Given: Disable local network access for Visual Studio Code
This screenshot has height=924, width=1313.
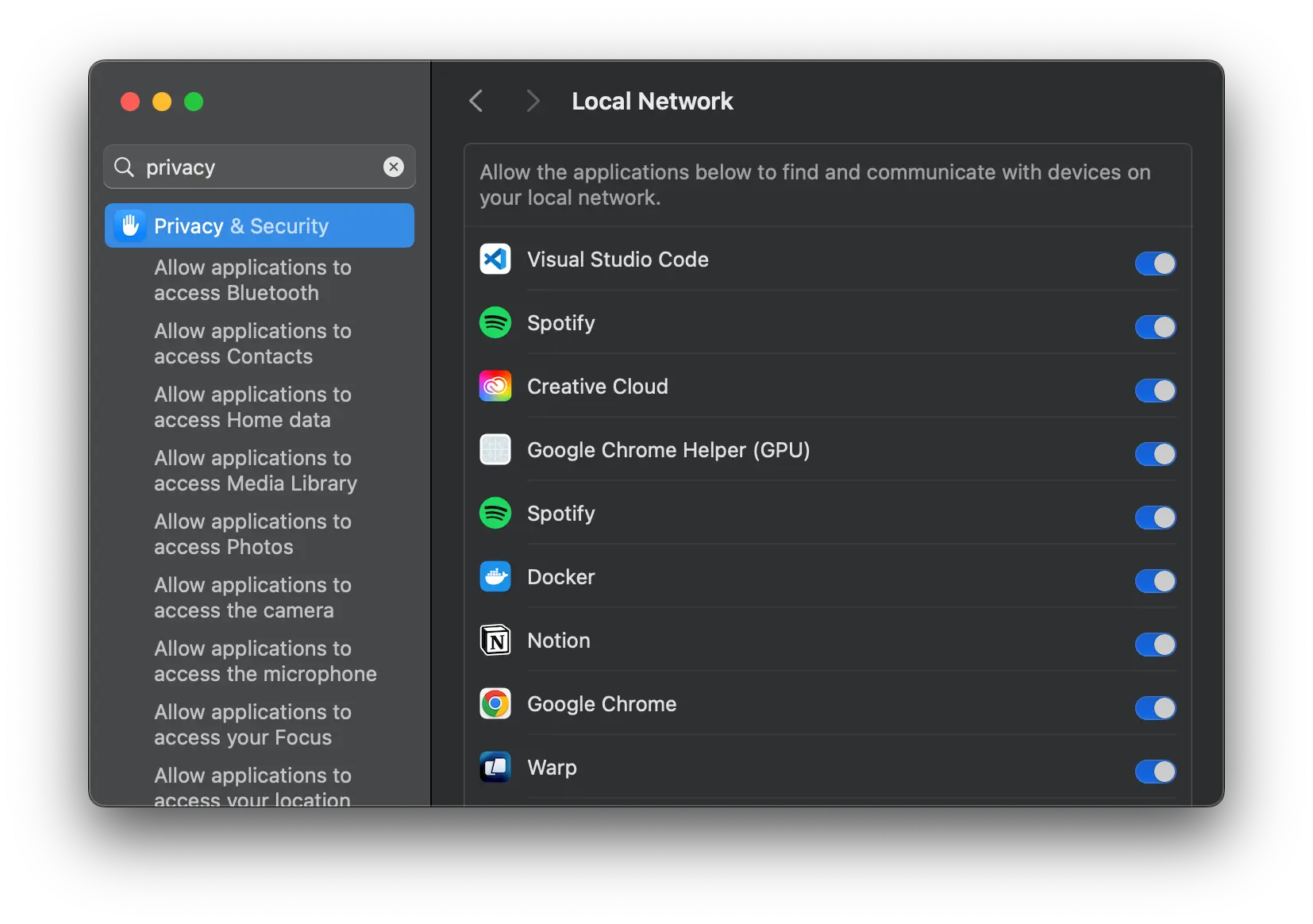Looking at the screenshot, I should tap(1154, 264).
